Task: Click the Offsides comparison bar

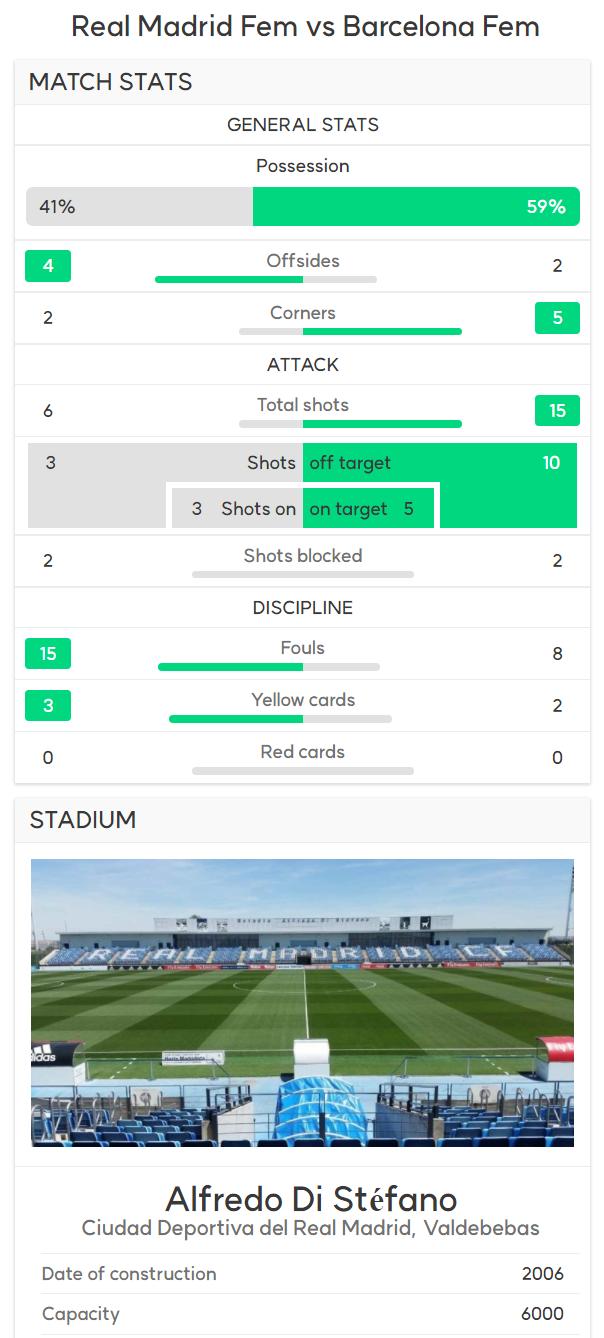Action: (266, 279)
